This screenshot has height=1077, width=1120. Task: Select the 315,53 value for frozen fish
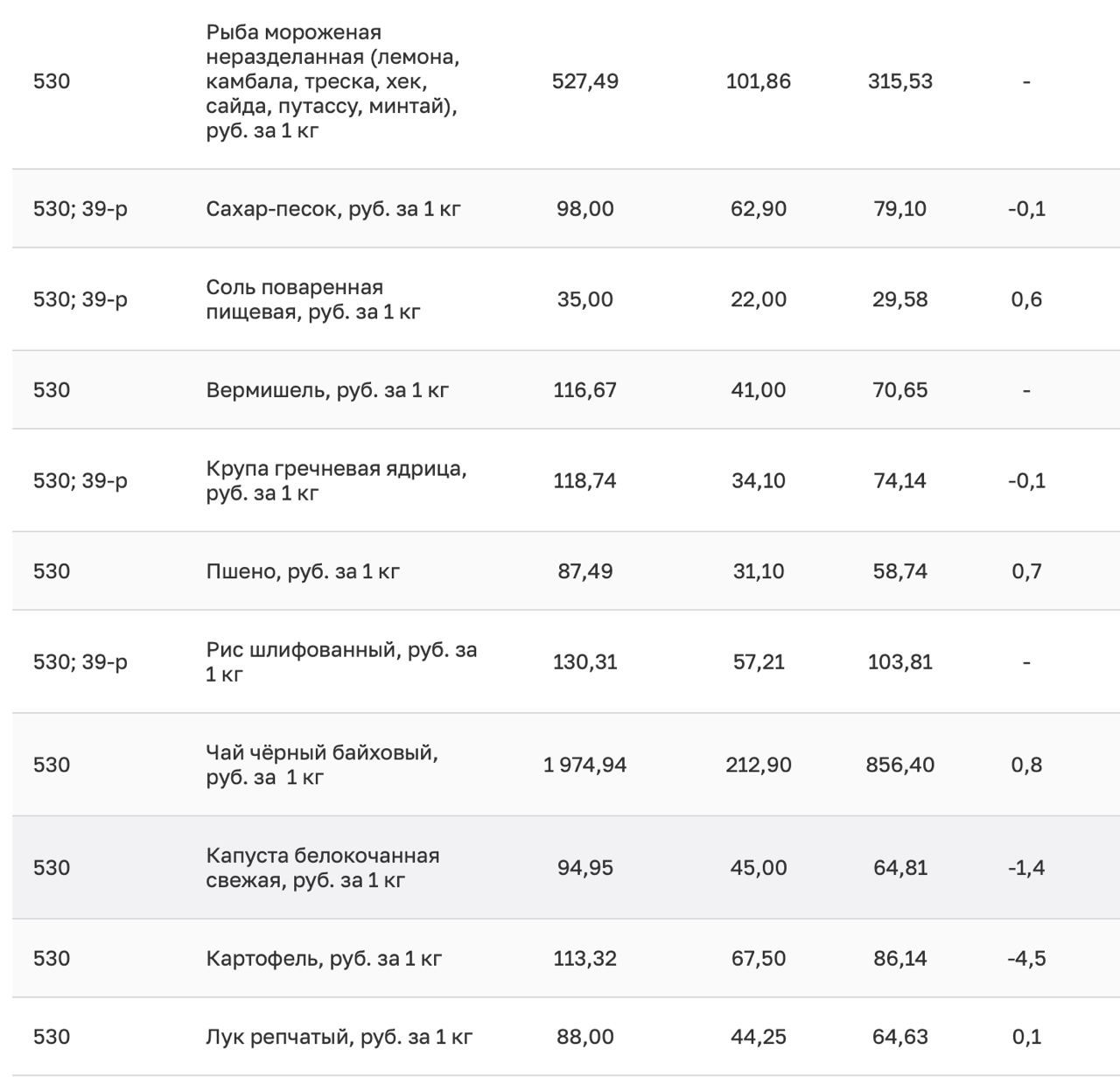tap(899, 81)
